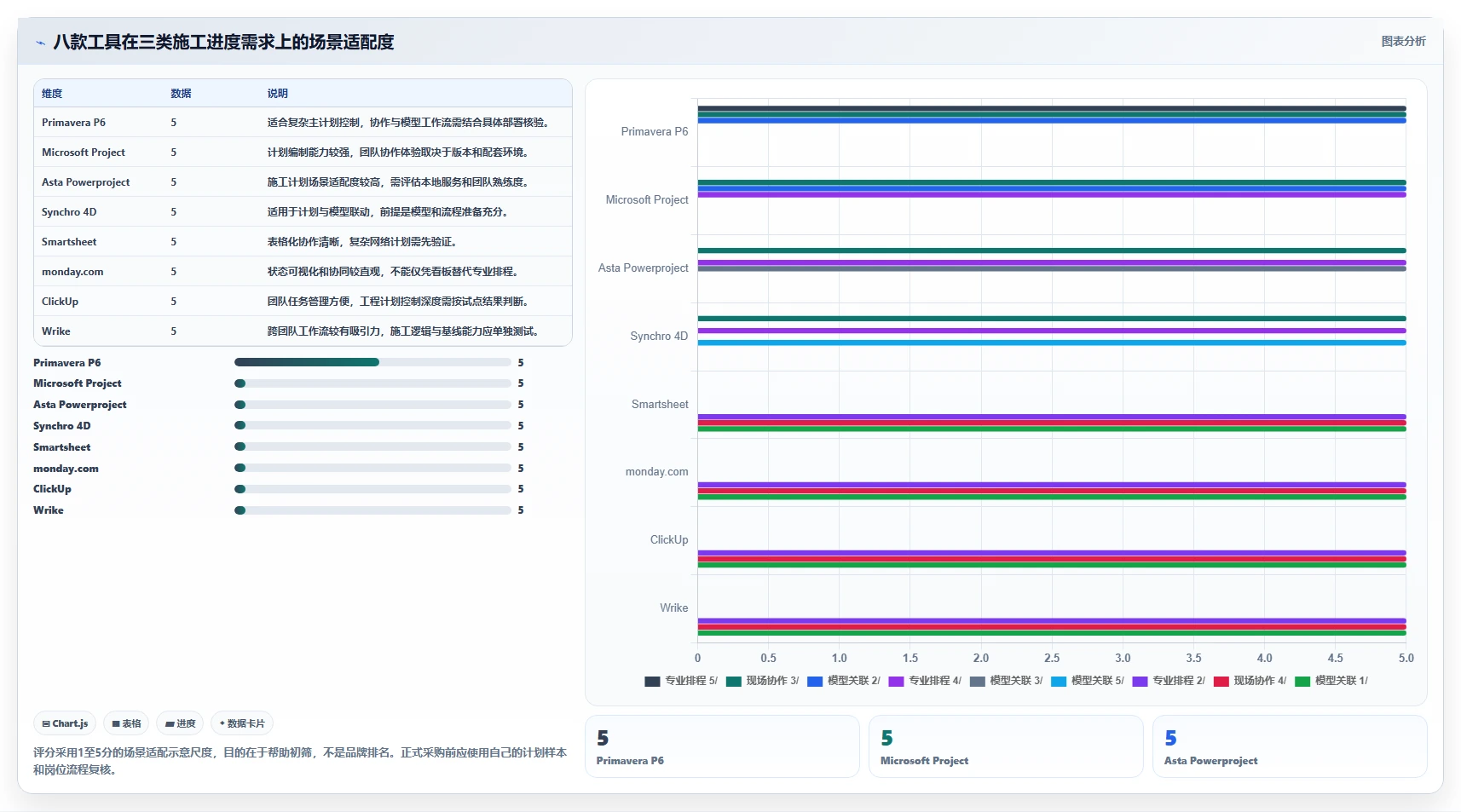Toggle the 模型关联 5/ legend entry
Image resolution: width=1461 pixels, height=812 pixels.
pos(1088,681)
